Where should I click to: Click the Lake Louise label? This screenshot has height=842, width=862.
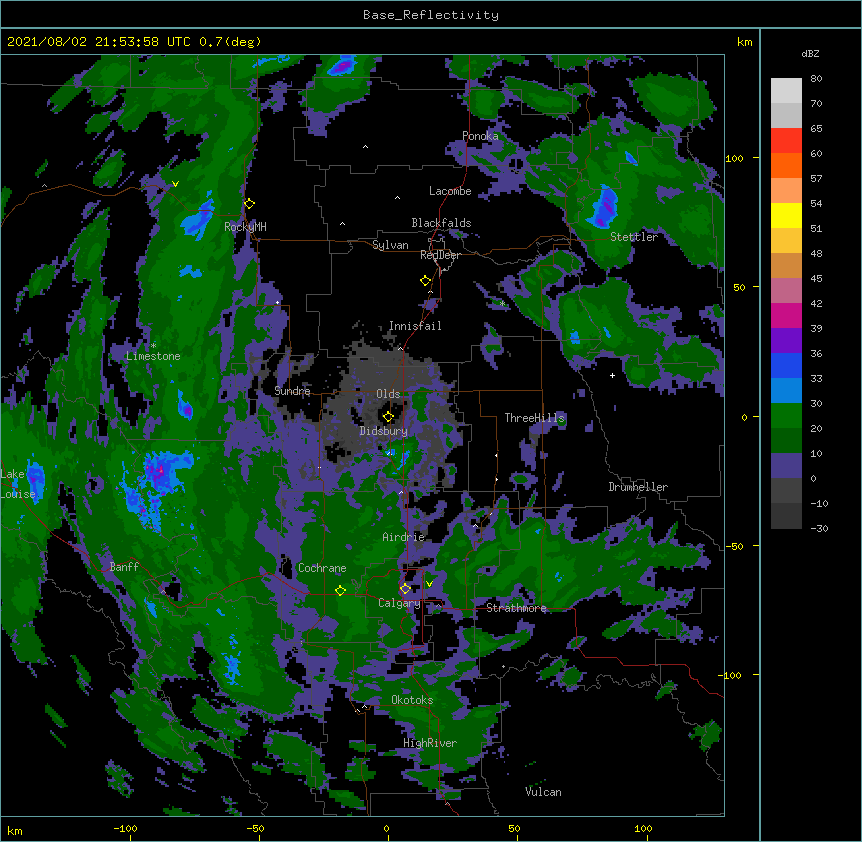click(x=18, y=484)
